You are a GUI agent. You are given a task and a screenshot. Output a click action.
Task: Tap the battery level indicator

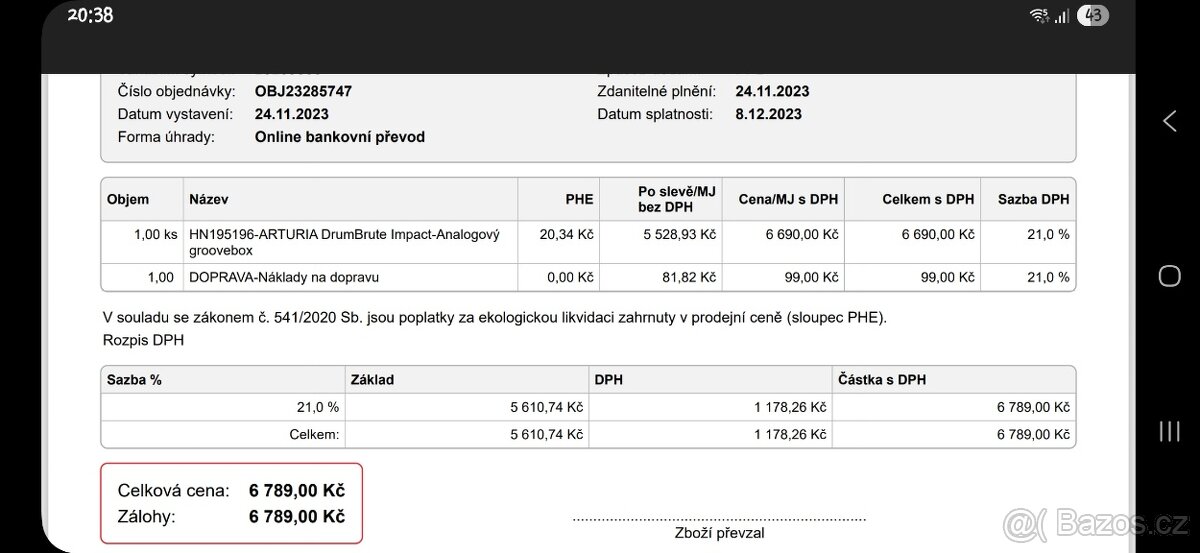(x=1093, y=15)
